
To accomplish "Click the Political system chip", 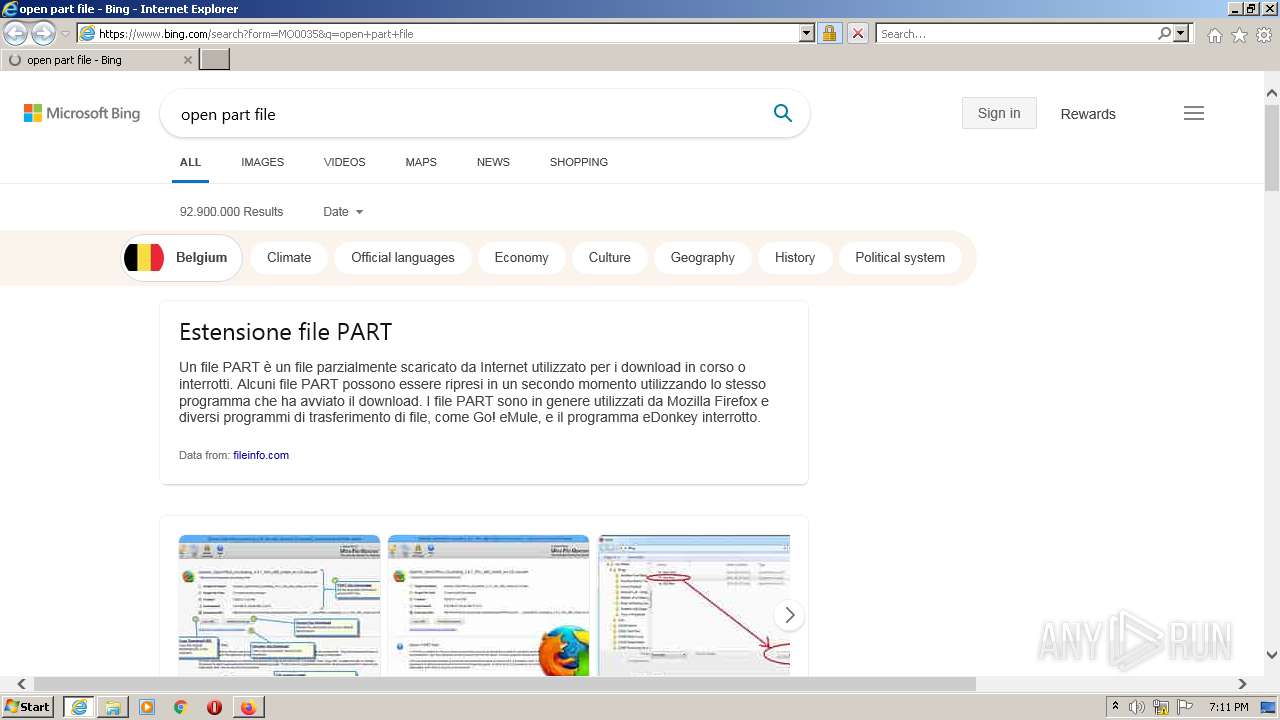I will (900, 258).
